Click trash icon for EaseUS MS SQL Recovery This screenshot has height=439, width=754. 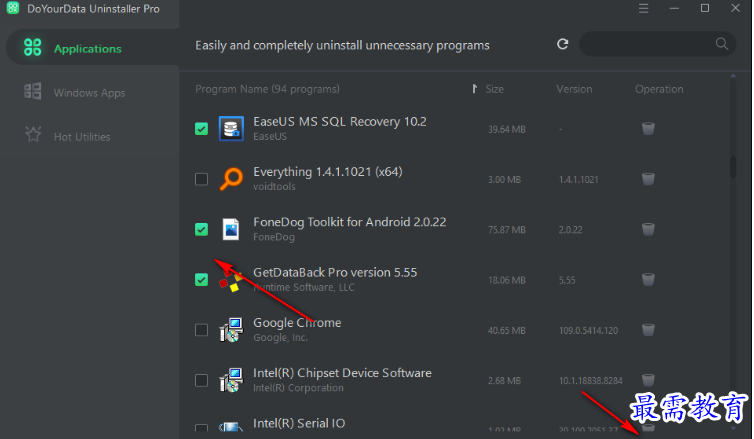(648, 128)
